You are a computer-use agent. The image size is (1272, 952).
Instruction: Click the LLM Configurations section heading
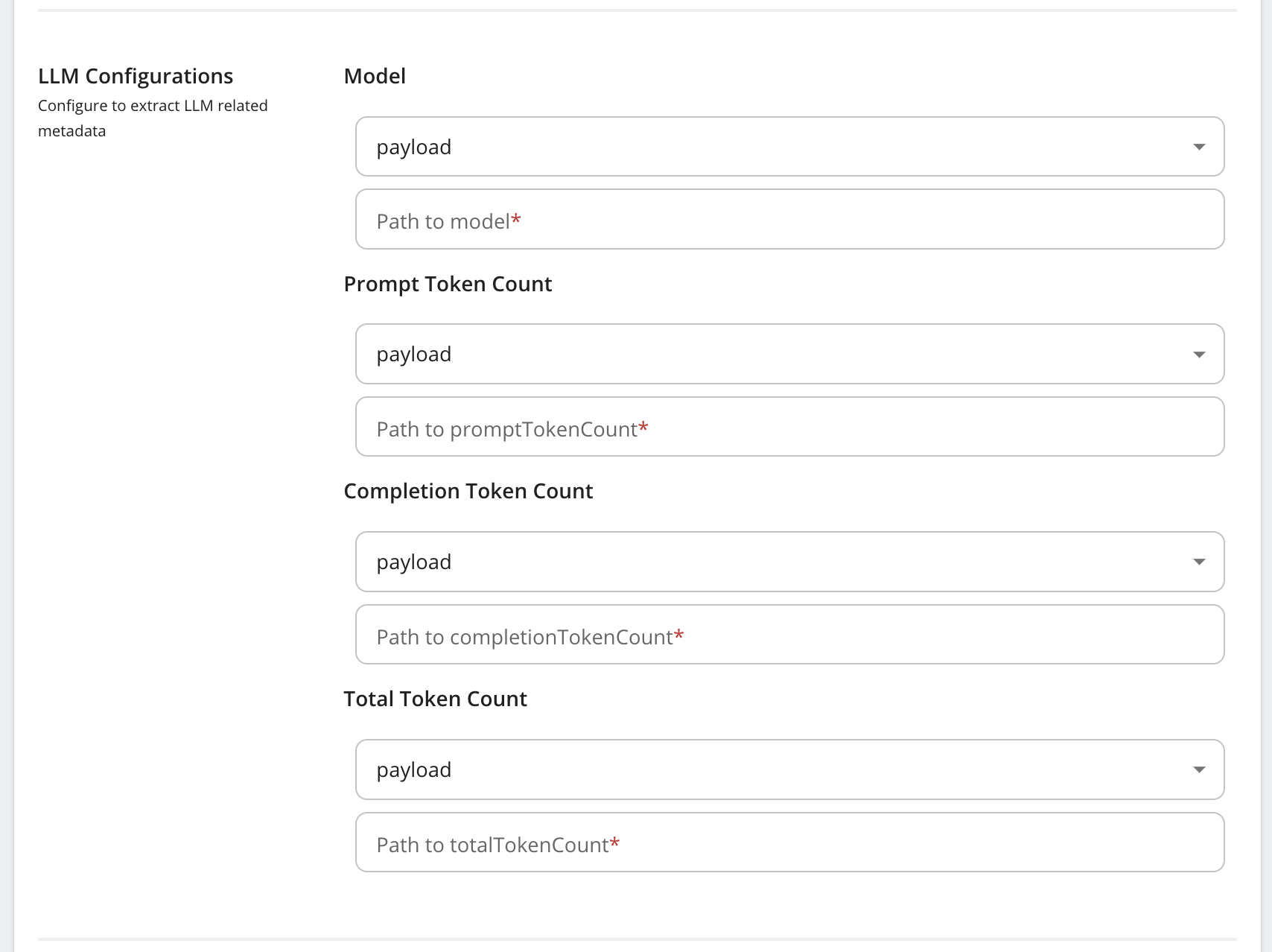[136, 77]
